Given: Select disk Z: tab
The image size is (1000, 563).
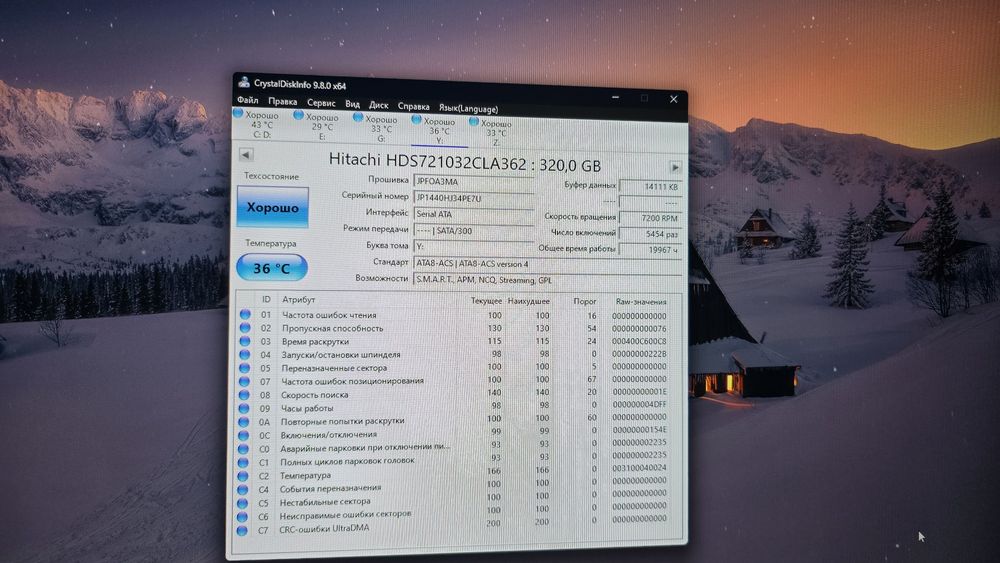Looking at the screenshot, I should [492, 133].
